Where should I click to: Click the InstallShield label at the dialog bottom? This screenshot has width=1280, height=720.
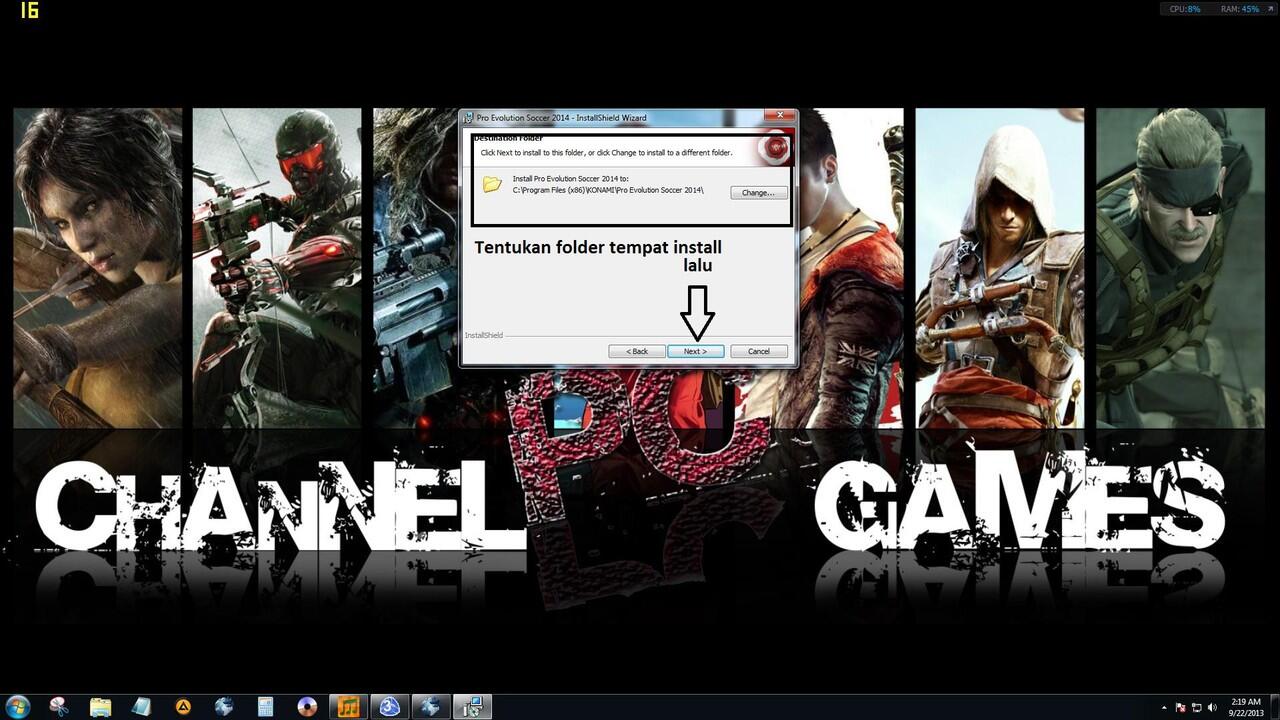click(x=484, y=335)
